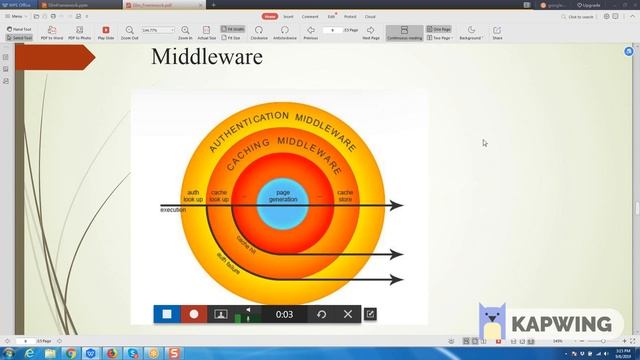Add a new tab with plus button
Image resolution: width=640 pixels, height=360 pixels.
[213, 5]
